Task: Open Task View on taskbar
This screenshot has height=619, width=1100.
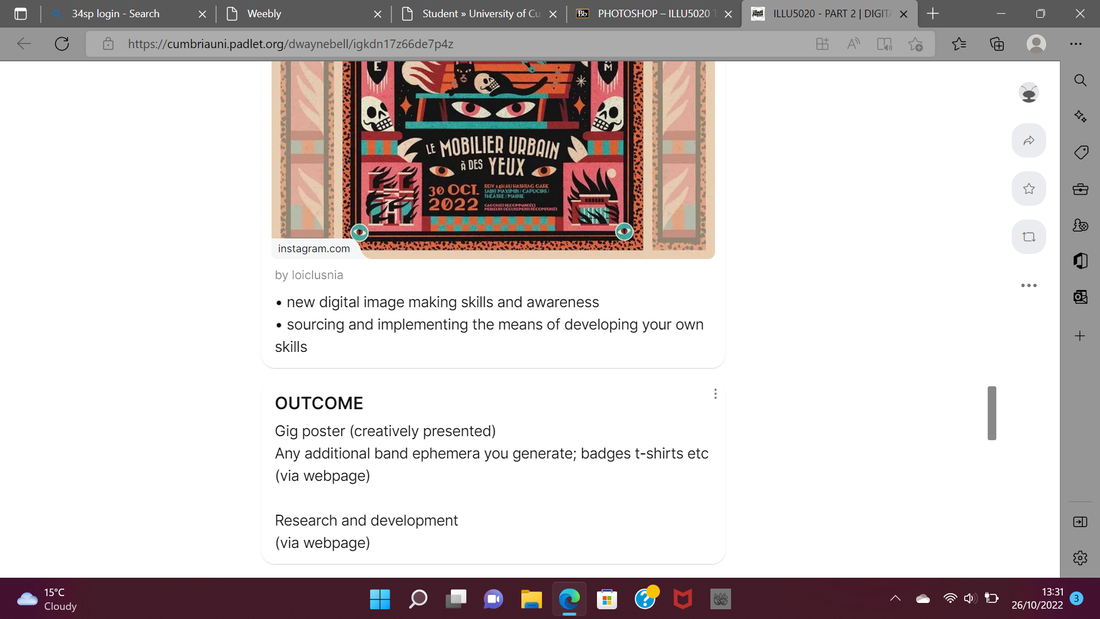Action: pyautogui.click(x=456, y=599)
